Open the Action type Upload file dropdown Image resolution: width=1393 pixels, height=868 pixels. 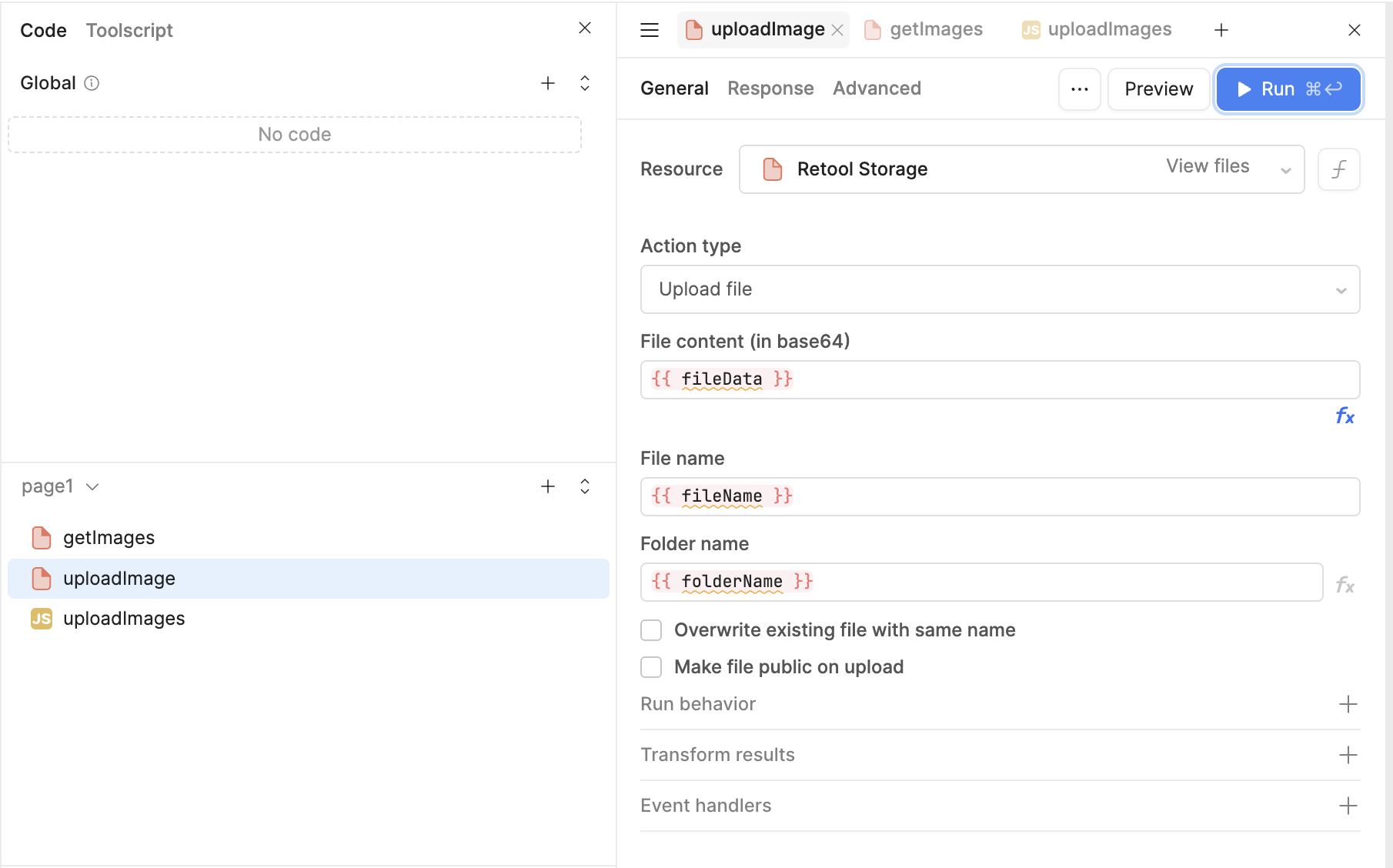[x=999, y=289]
